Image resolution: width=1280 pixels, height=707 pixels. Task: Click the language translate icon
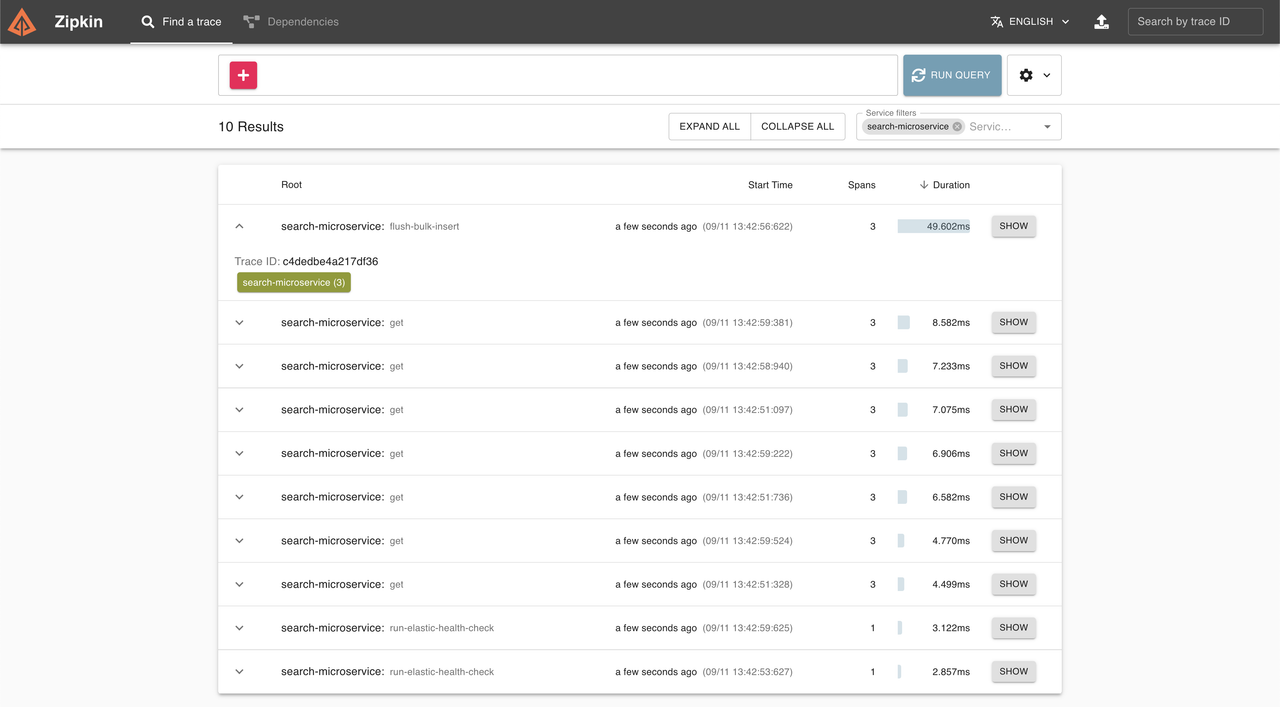pos(996,22)
